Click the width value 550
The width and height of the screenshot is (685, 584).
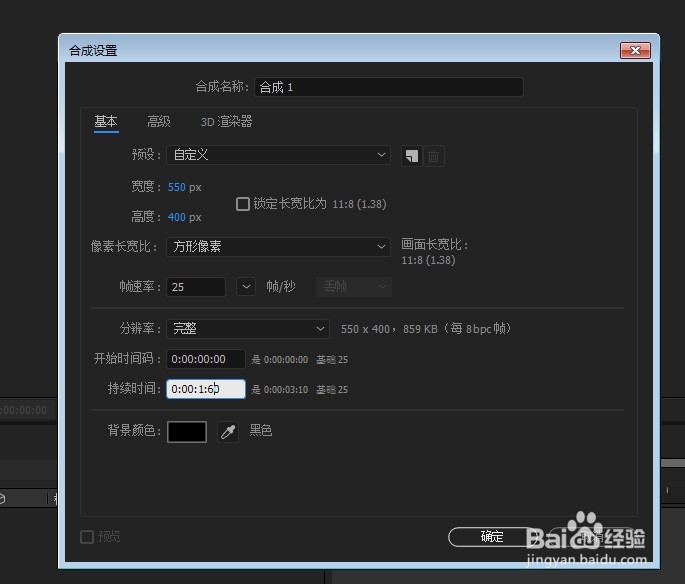pyautogui.click(x=177, y=187)
